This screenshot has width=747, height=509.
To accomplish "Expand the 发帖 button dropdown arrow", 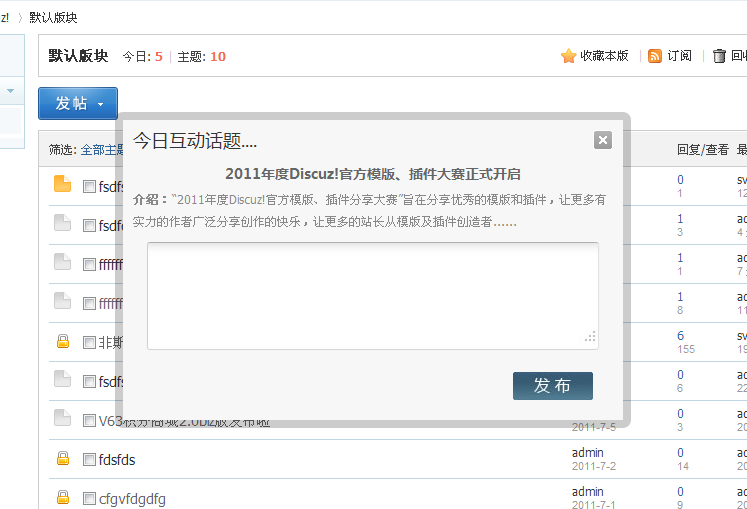I will (101, 104).
